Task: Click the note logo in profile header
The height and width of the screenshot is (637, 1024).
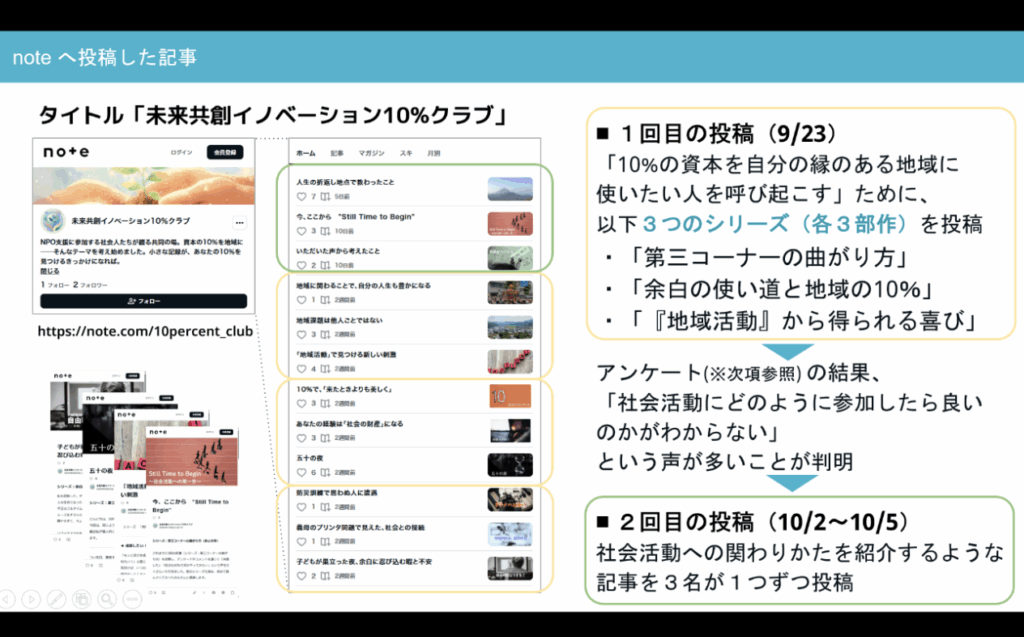Action: (65, 152)
